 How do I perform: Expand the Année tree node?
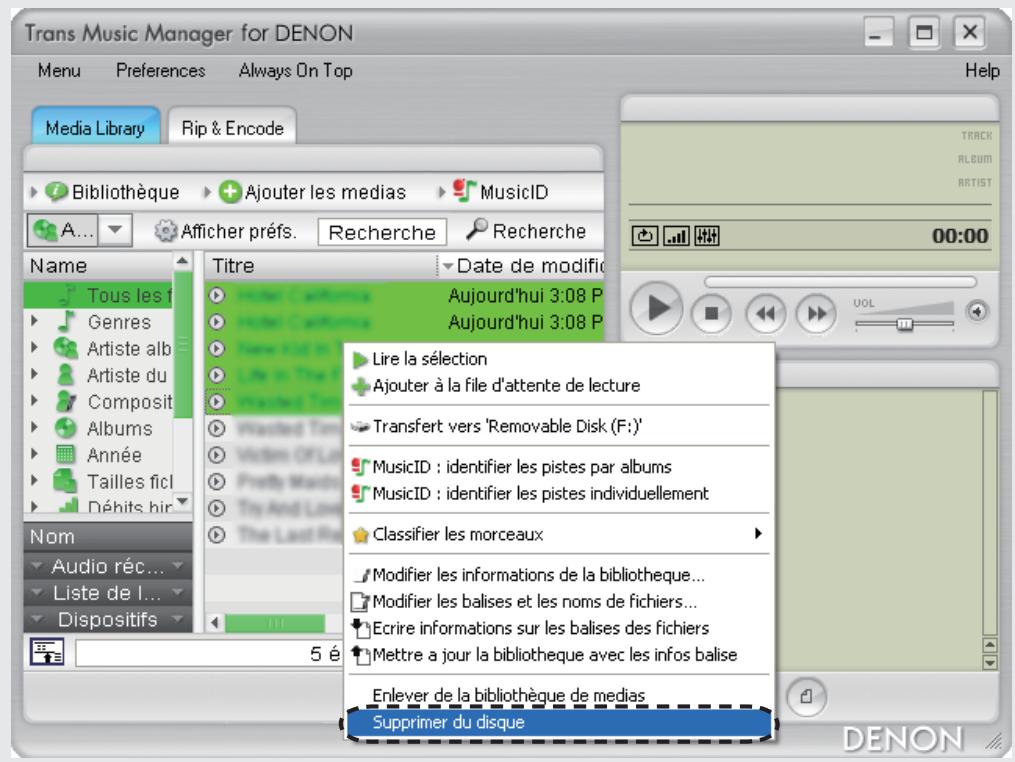(34, 454)
